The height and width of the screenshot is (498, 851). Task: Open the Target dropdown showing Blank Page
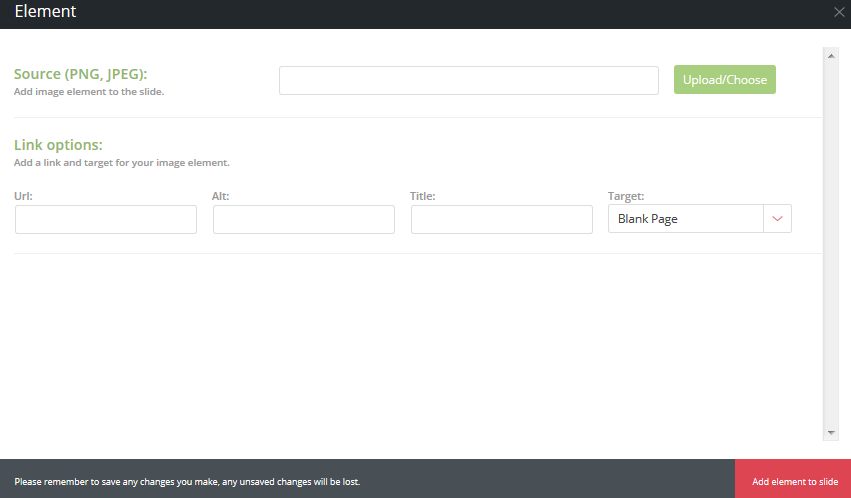686,219
